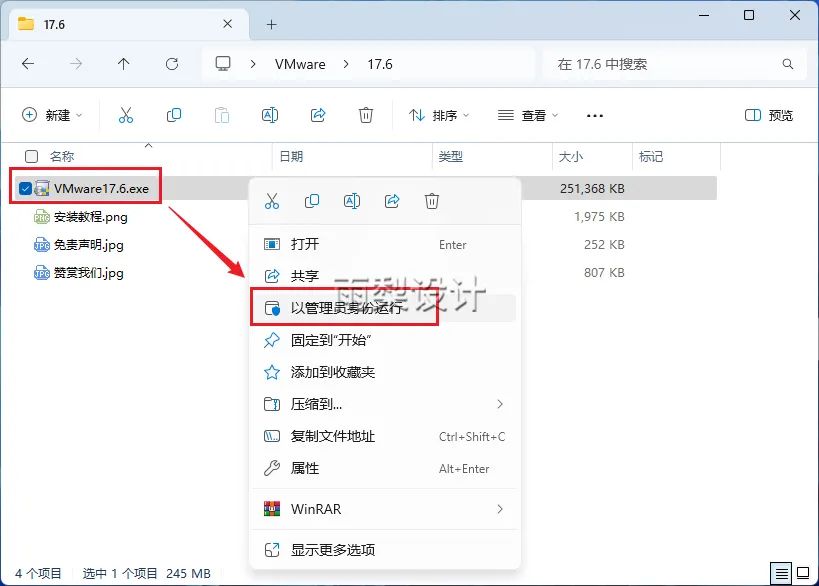Screen dimensions: 819x586
Task: Click Share icon in context menu top row
Action: [392, 201]
